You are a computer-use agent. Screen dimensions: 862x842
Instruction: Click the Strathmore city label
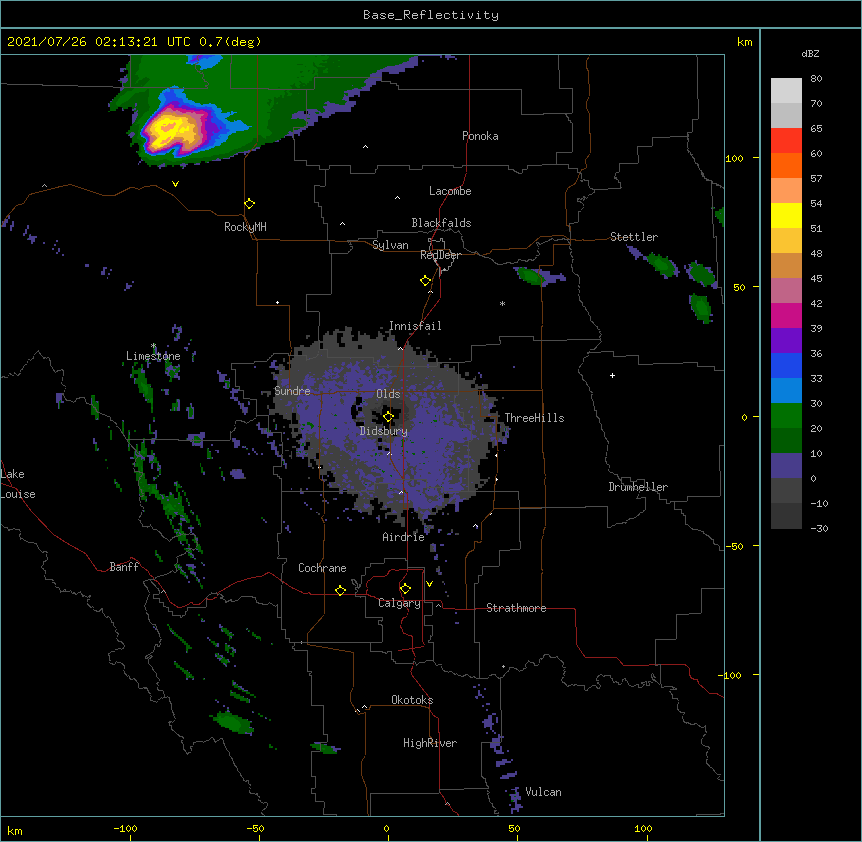[x=516, y=608]
